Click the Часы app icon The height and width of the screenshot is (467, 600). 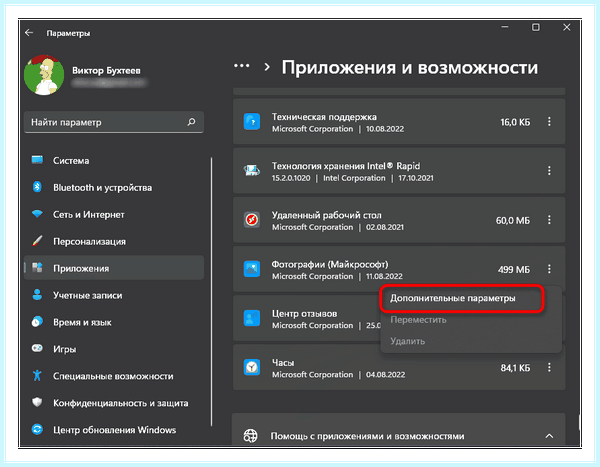click(252, 367)
